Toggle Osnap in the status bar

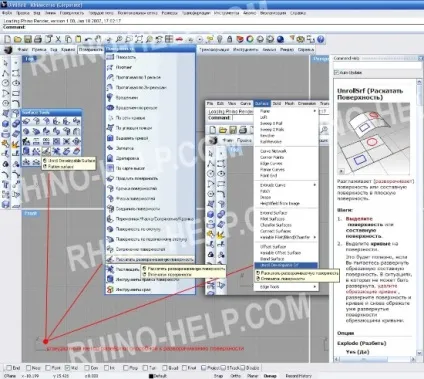click(270, 376)
